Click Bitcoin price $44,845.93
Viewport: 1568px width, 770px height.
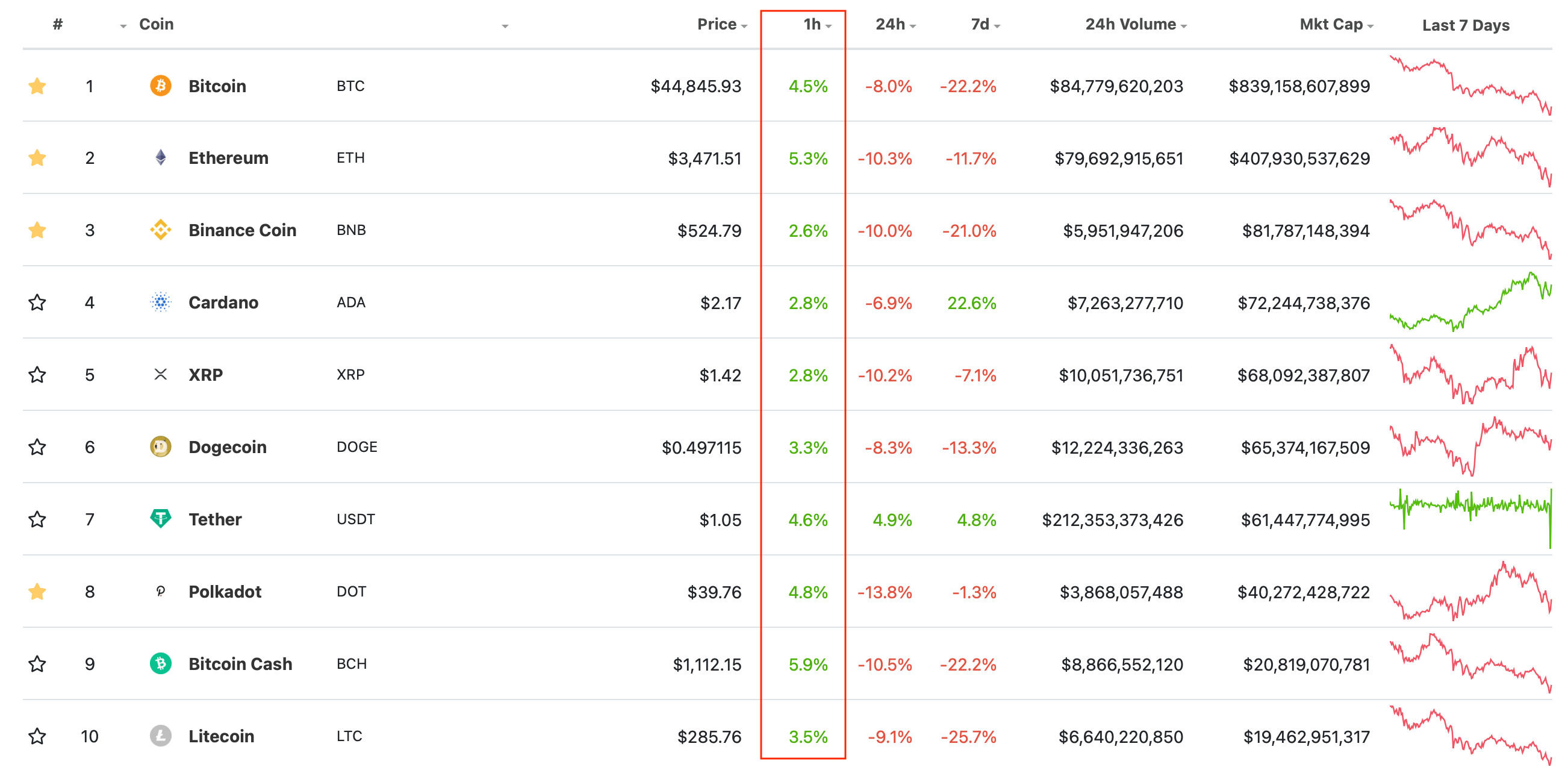[x=695, y=86]
